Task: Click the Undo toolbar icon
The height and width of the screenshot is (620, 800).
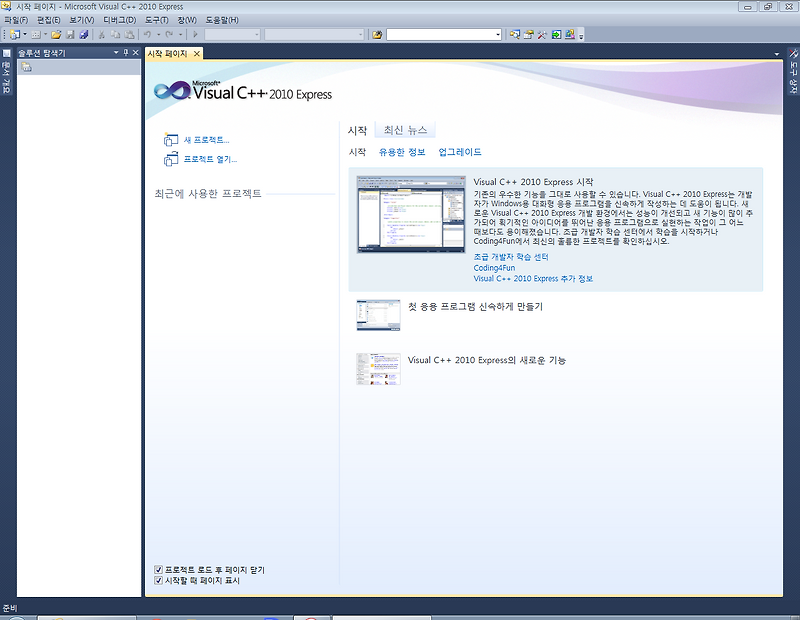Action: click(147, 35)
